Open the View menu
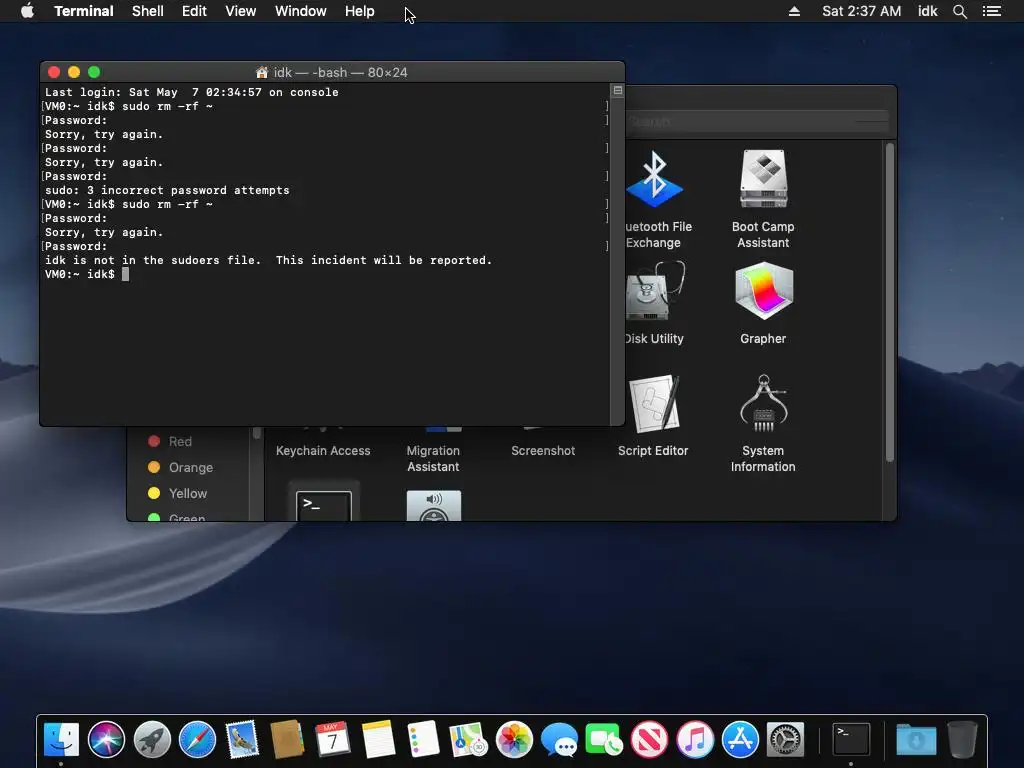Image resolution: width=1024 pixels, height=768 pixels. [x=240, y=11]
